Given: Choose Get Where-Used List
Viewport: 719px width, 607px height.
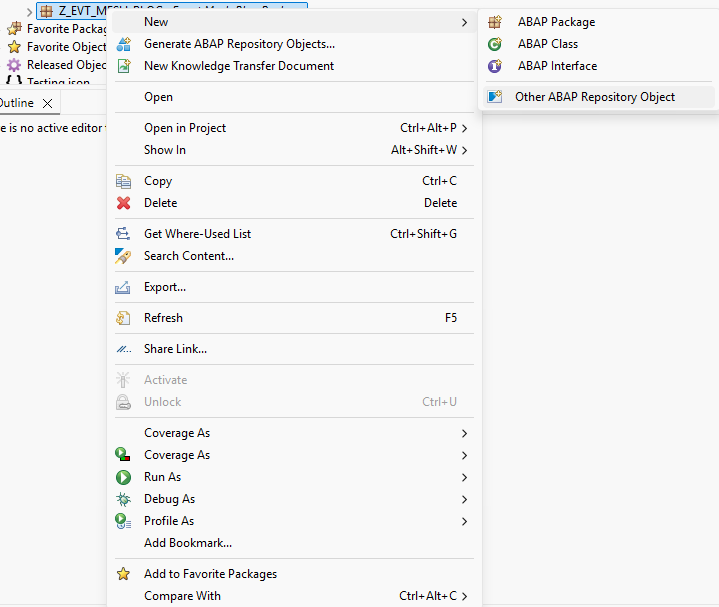Looking at the screenshot, I should [197, 234].
